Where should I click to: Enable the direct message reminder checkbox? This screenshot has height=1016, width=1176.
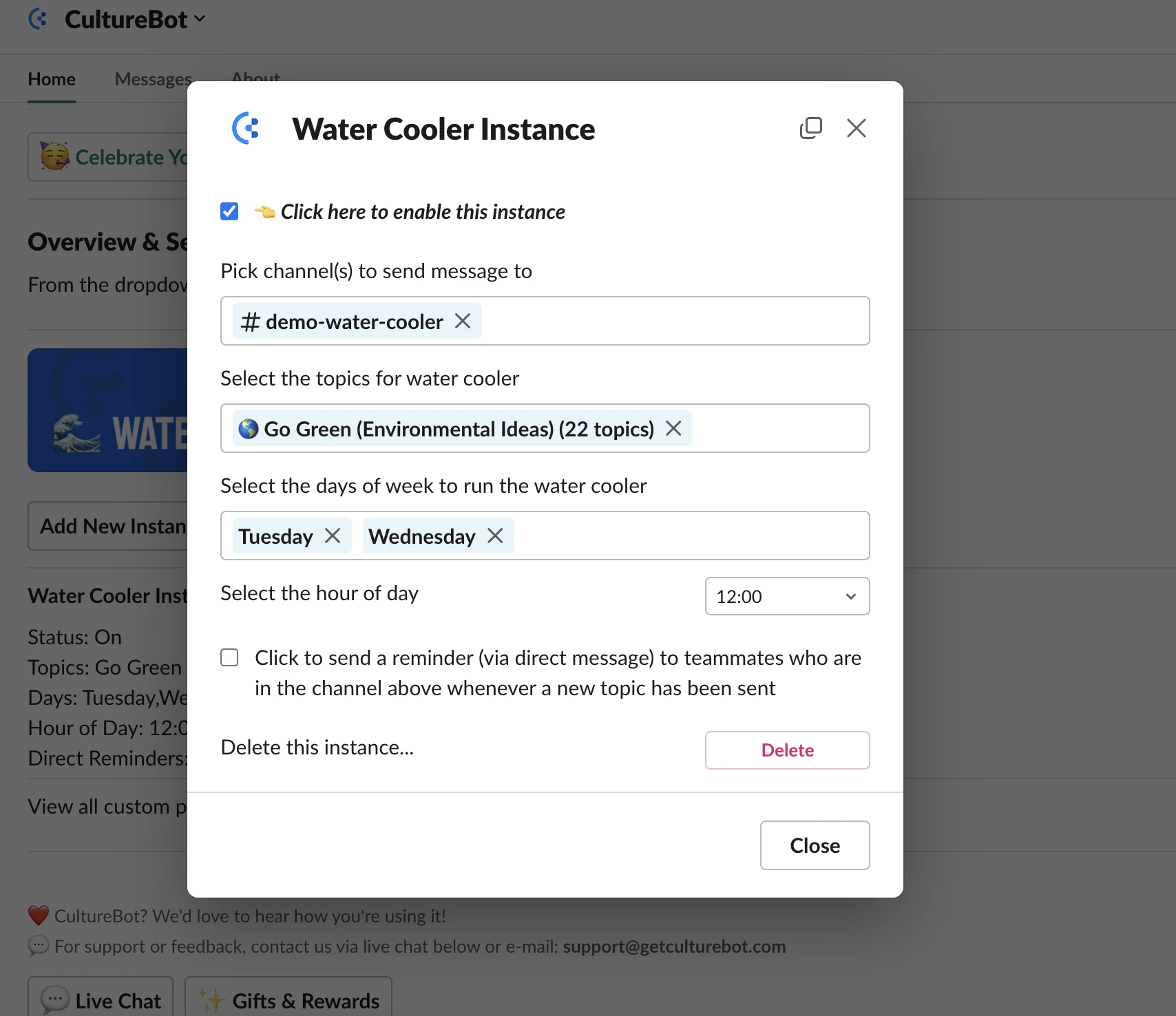point(229,657)
